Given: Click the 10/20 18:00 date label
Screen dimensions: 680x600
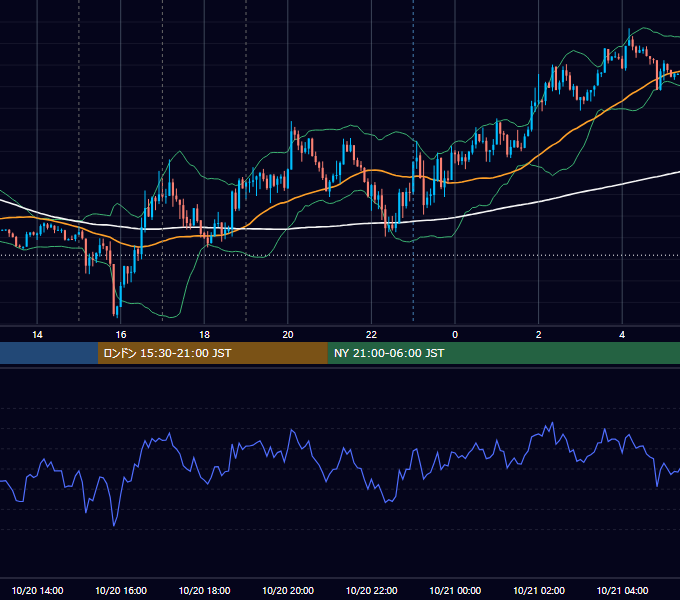Looking at the screenshot, I should coord(204,590).
